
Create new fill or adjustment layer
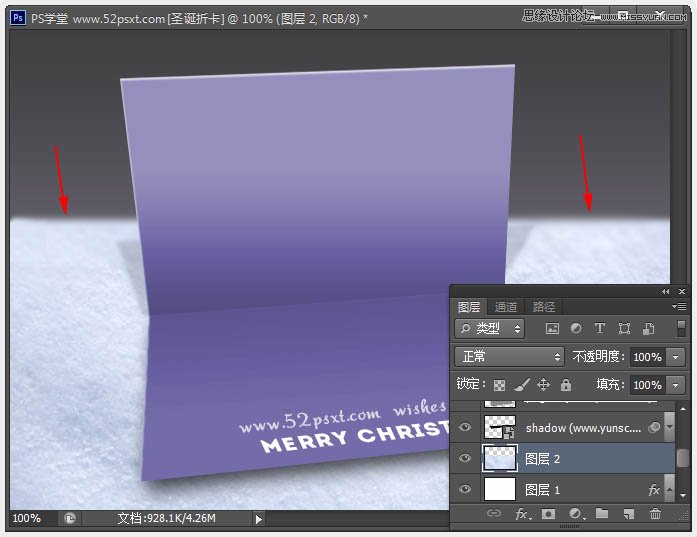click(x=577, y=514)
